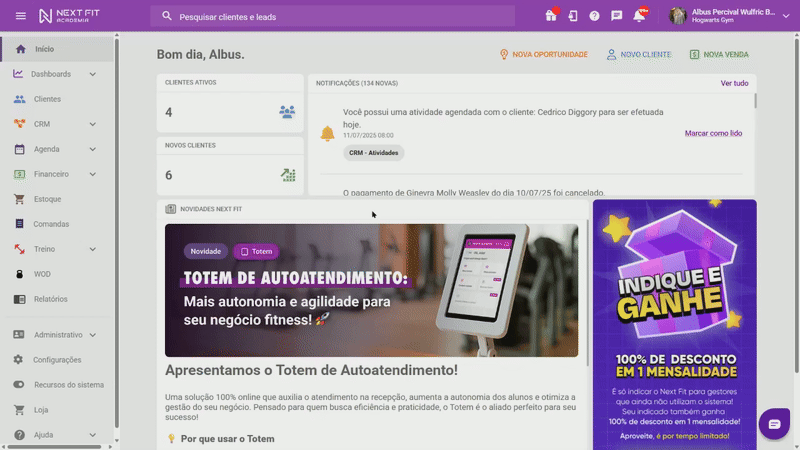Click Novo Cliente button
Viewport: 800px width, 450px height.
coord(639,54)
